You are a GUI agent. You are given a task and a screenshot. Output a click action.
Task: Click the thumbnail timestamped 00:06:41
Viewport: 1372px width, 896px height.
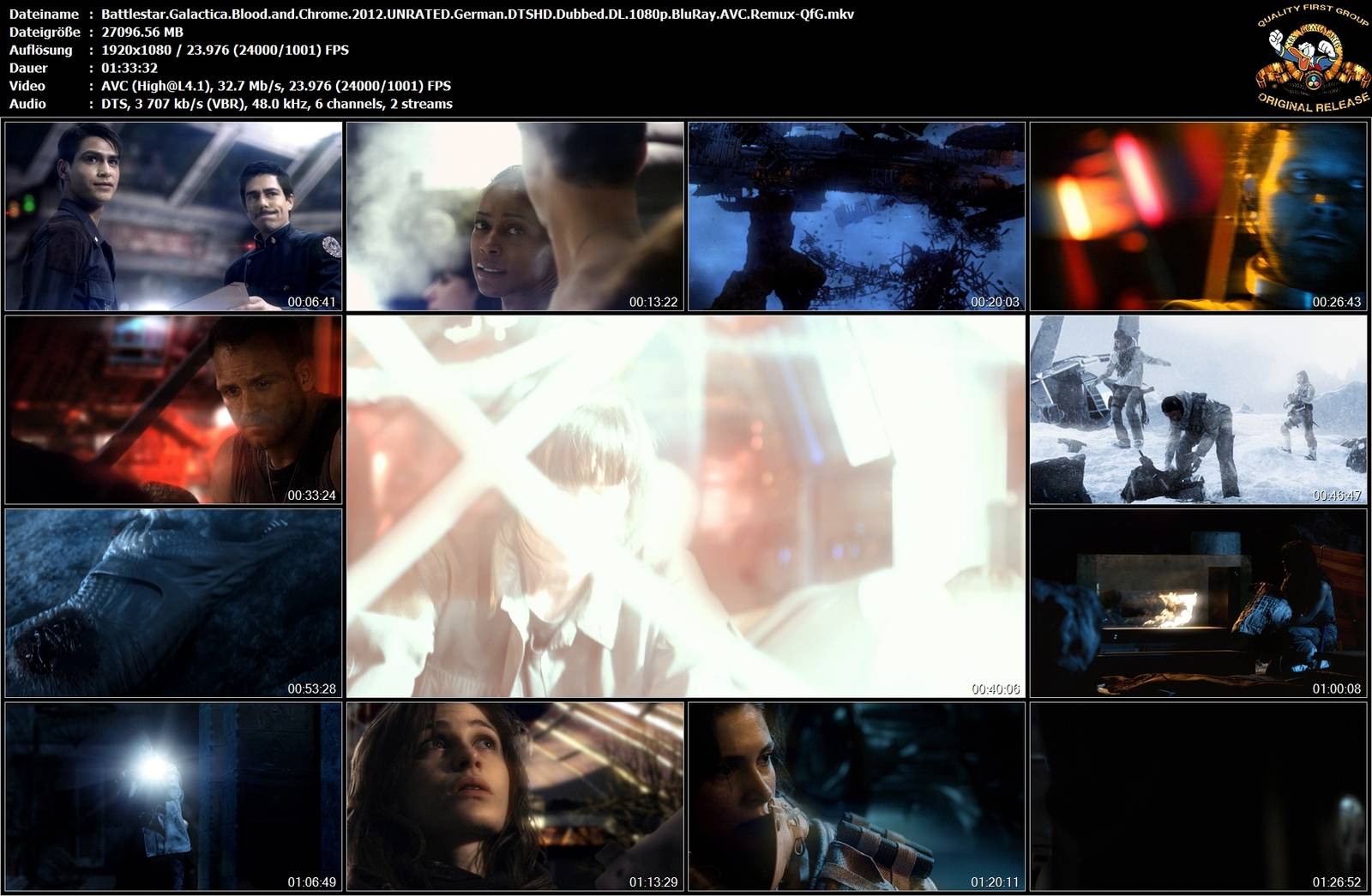(173, 216)
